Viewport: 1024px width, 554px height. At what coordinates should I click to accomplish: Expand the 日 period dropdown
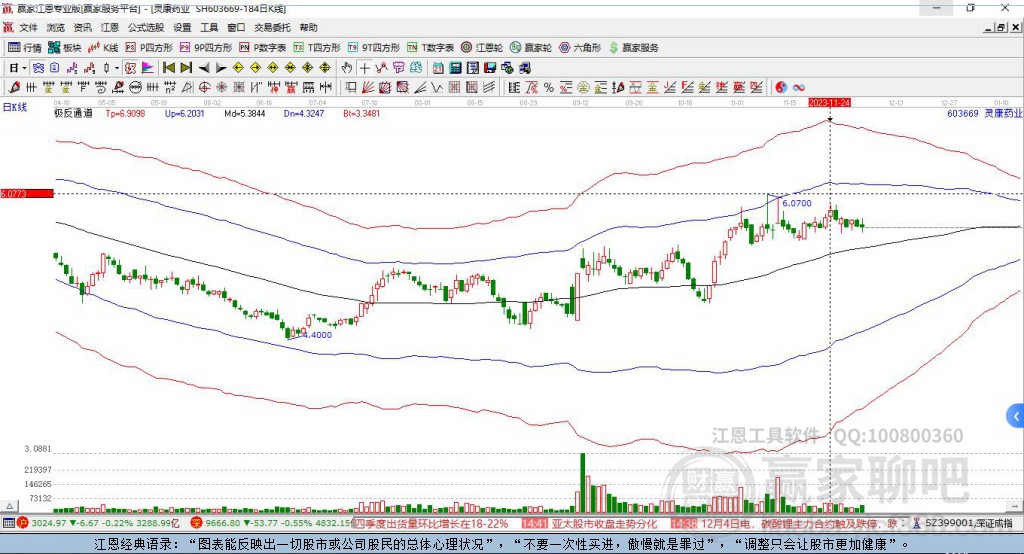pyautogui.click(x=24, y=68)
